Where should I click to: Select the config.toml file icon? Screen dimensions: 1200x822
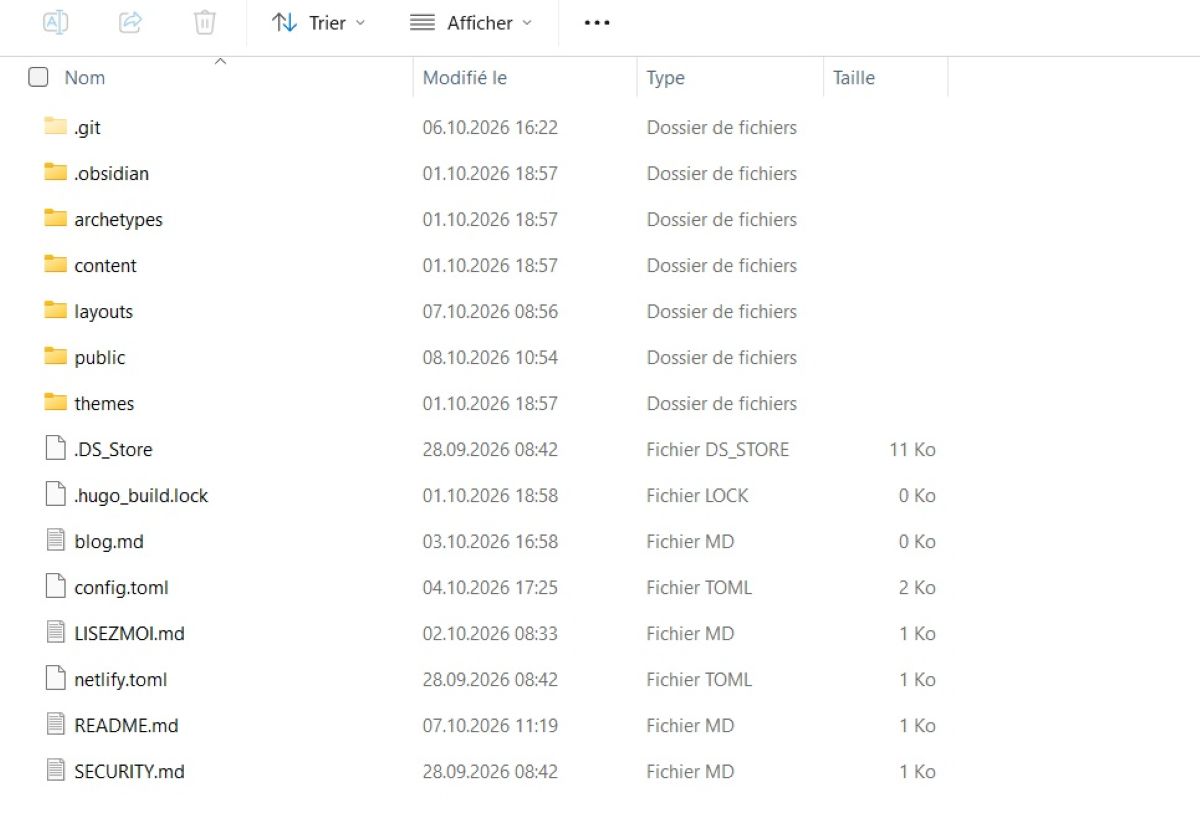tap(56, 587)
